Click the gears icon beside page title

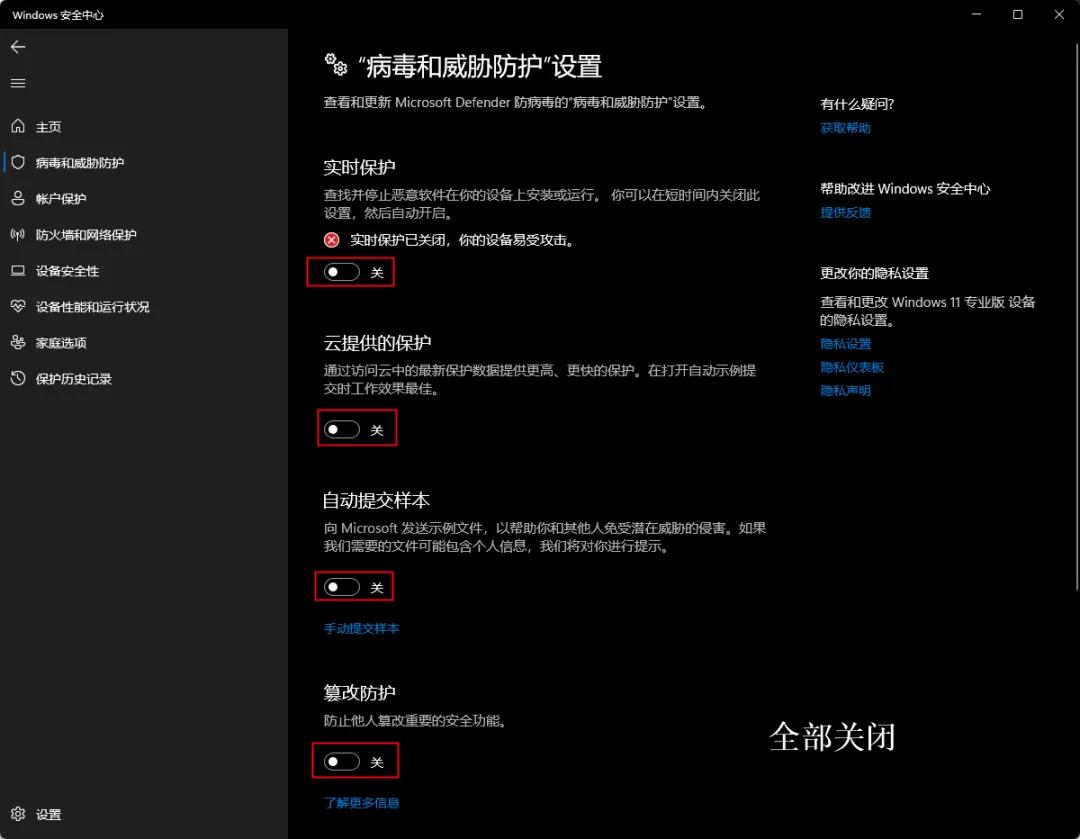pyautogui.click(x=335, y=65)
